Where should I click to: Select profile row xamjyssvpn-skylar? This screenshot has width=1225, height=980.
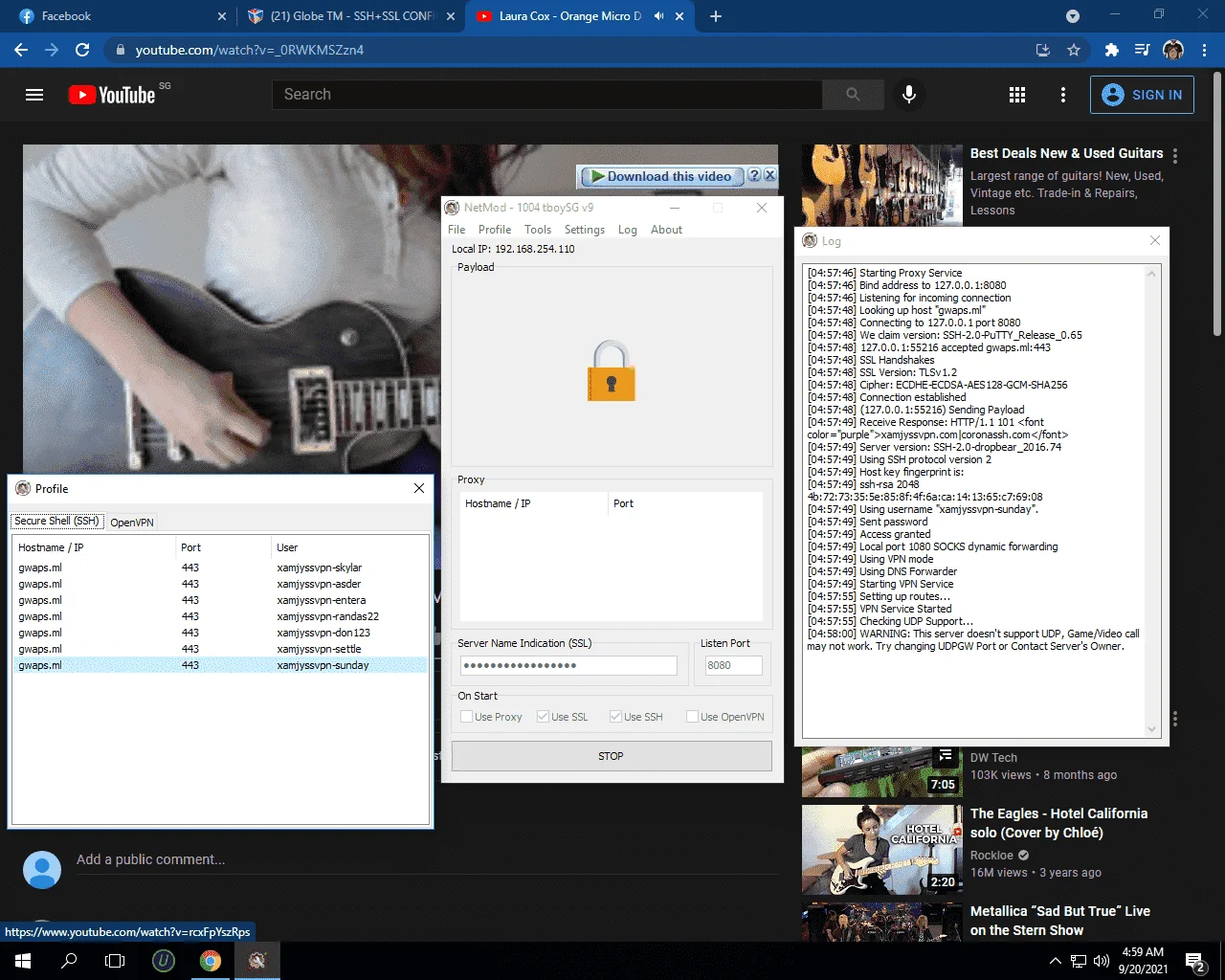point(221,568)
